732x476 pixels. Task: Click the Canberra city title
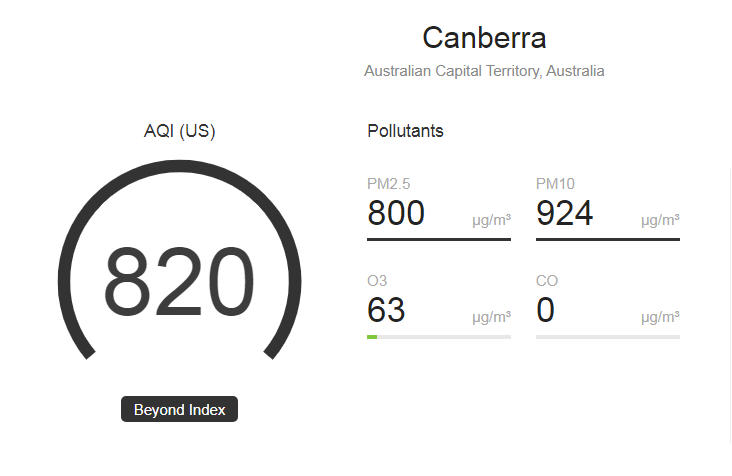[x=484, y=38]
